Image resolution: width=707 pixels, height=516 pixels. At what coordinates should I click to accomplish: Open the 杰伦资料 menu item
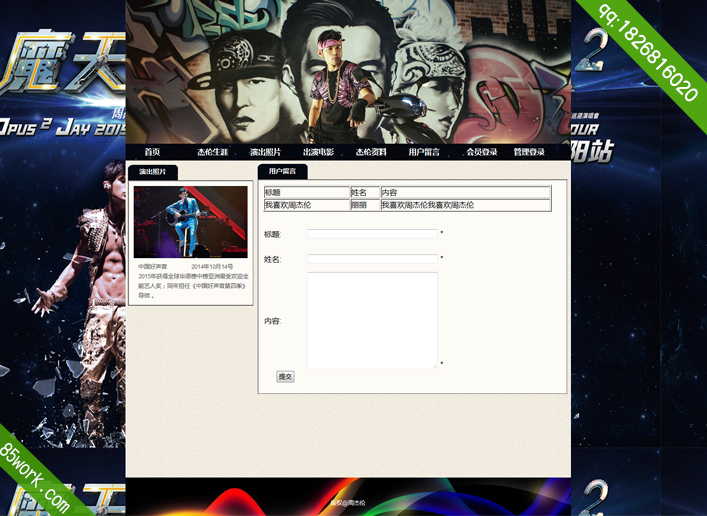coord(371,152)
